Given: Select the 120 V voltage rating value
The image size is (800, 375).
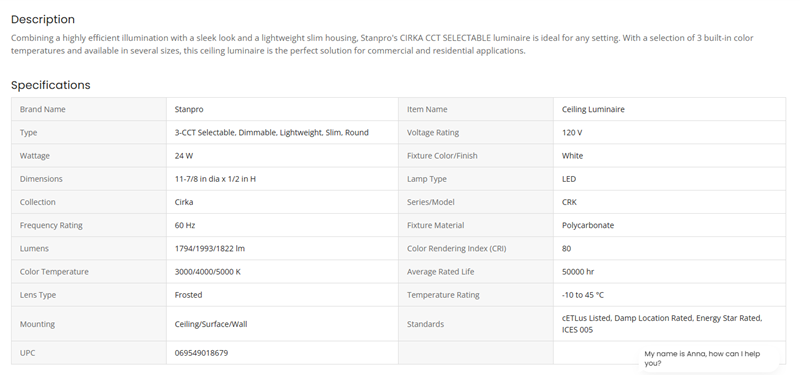Looking at the screenshot, I should pyautogui.click(x=572, y=132).
